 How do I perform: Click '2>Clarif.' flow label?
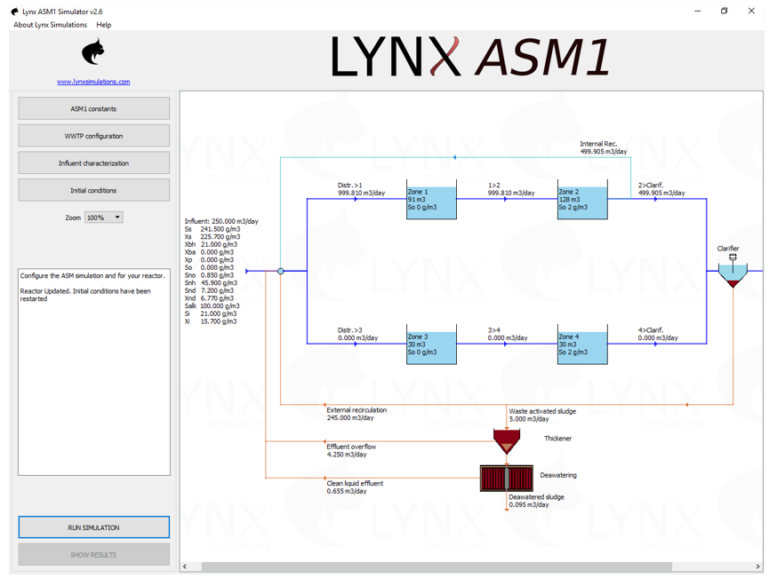pyautogui.click(x=661, y=189)
